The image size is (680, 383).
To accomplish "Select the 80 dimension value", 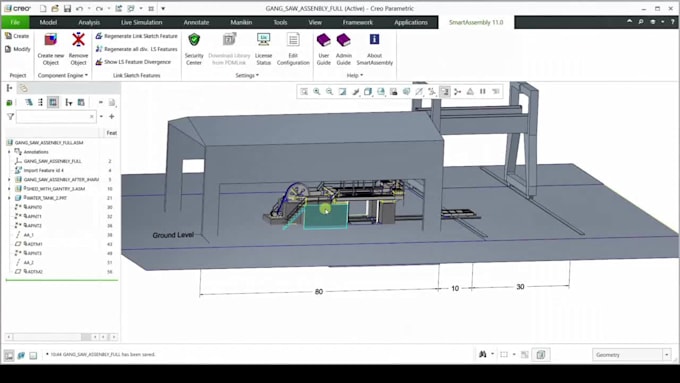I will tap(319, 291).
